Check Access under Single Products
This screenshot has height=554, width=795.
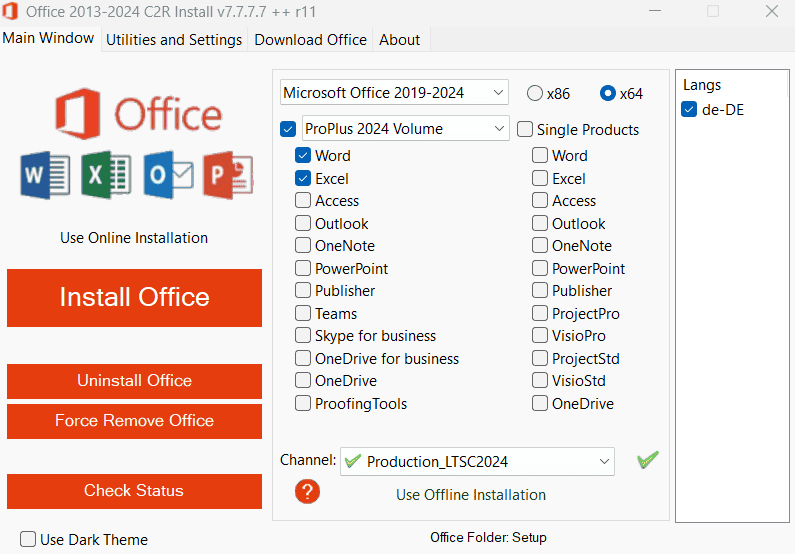tap(540, 200)
